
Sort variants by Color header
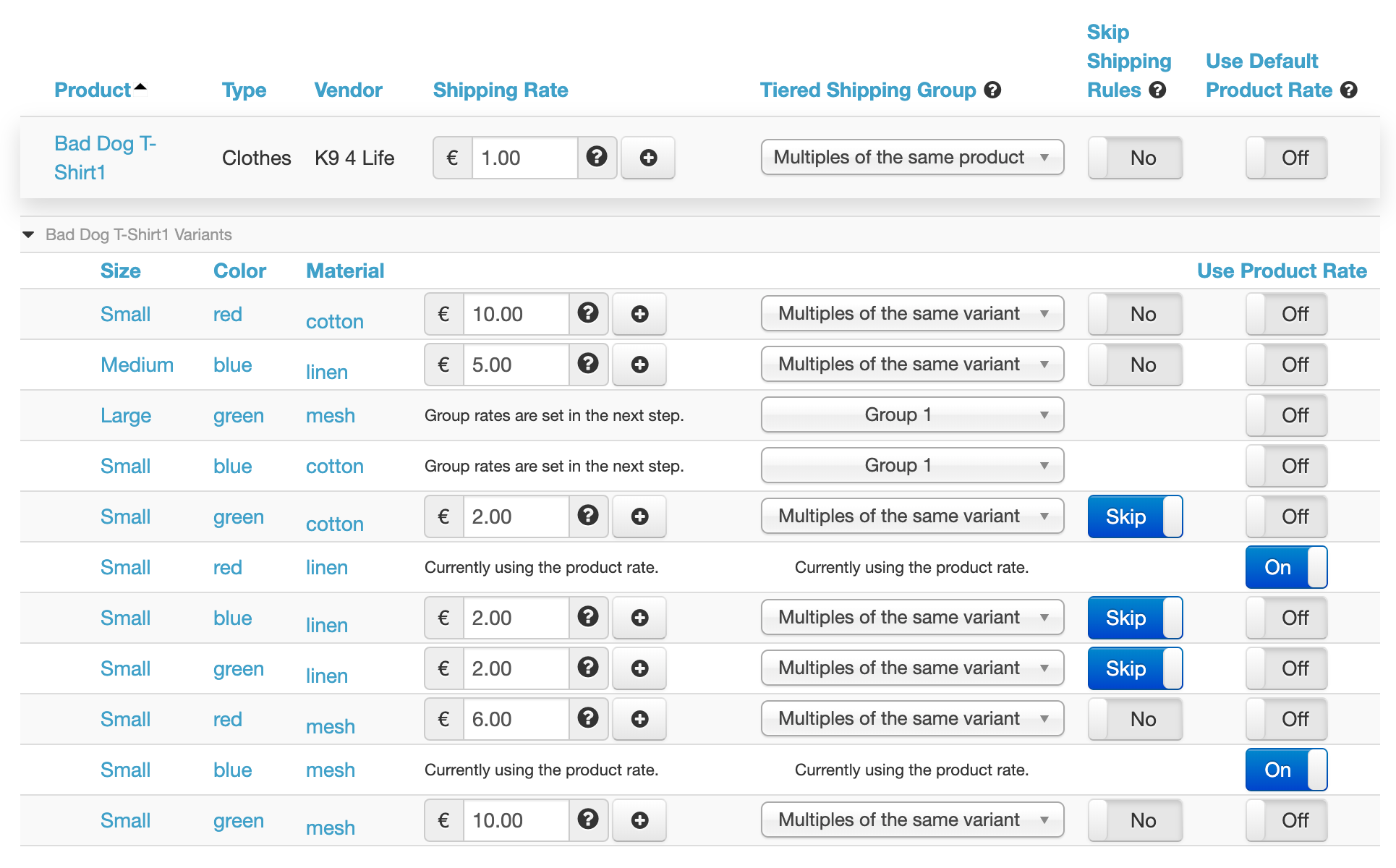(x=239, y=271)
